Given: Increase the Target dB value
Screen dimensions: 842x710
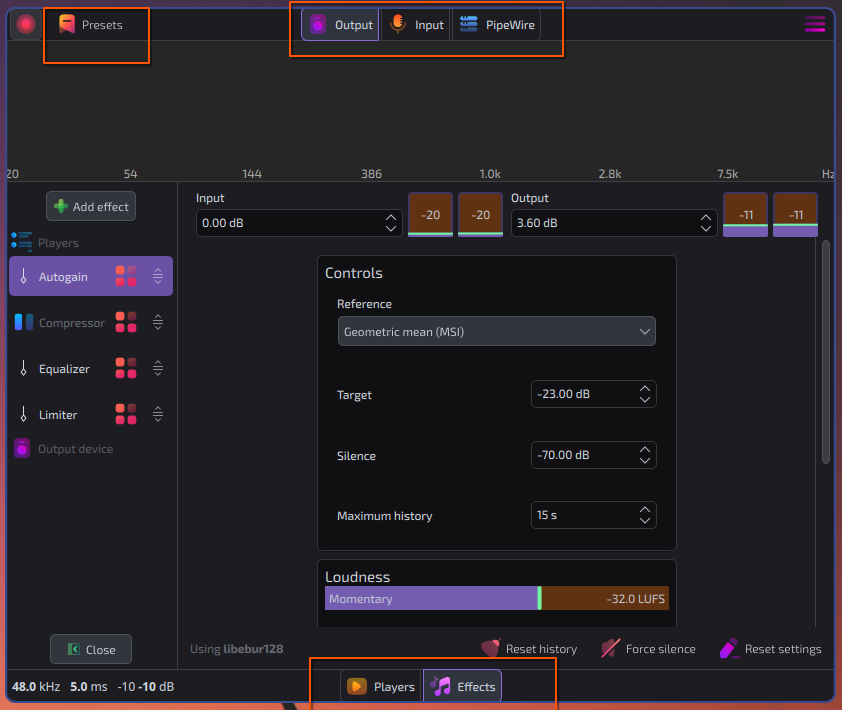Looking at the screenshot, I should 645,389.
